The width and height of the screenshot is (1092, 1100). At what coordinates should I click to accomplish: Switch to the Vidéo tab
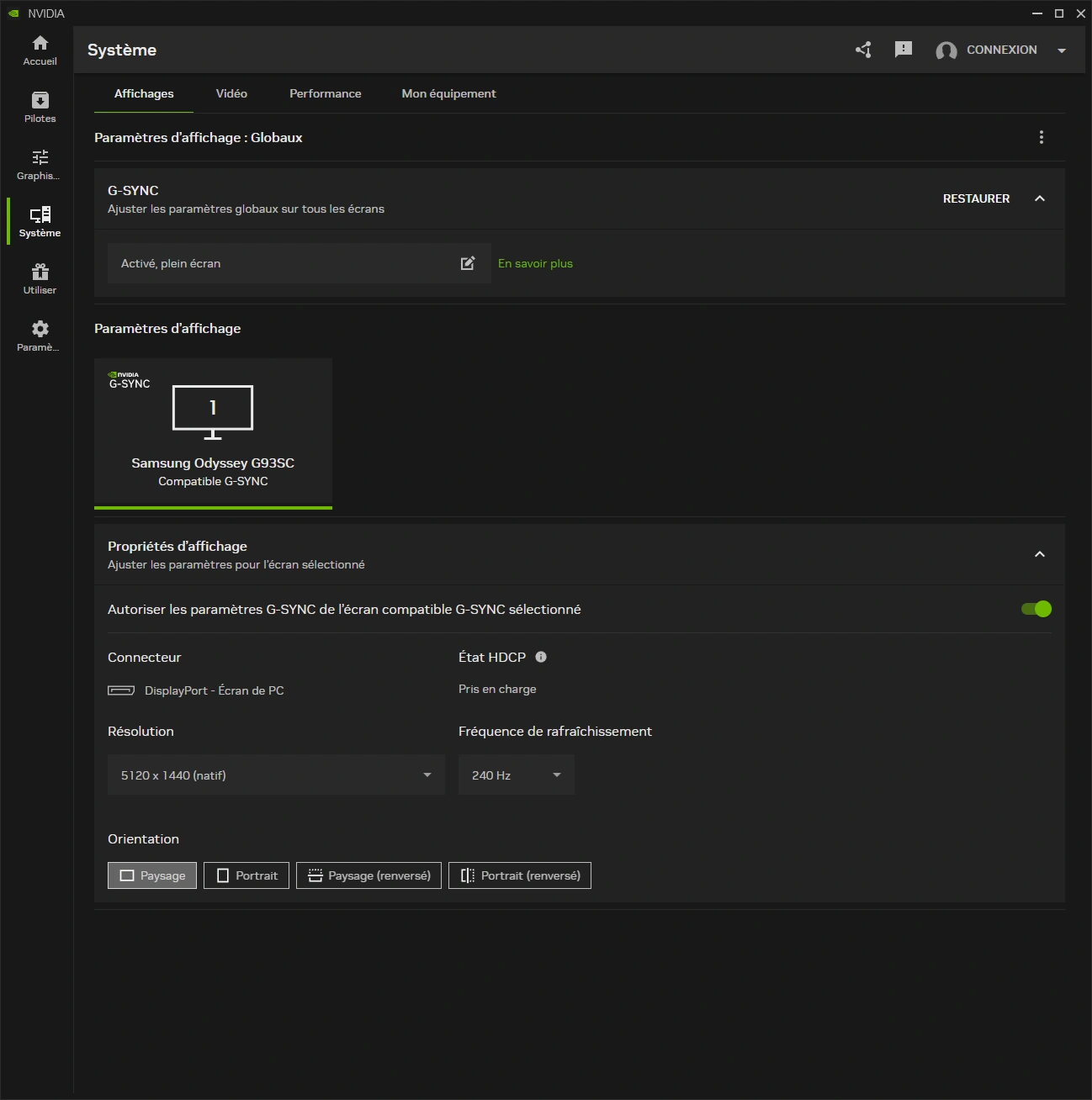click(x=231, y=93)
